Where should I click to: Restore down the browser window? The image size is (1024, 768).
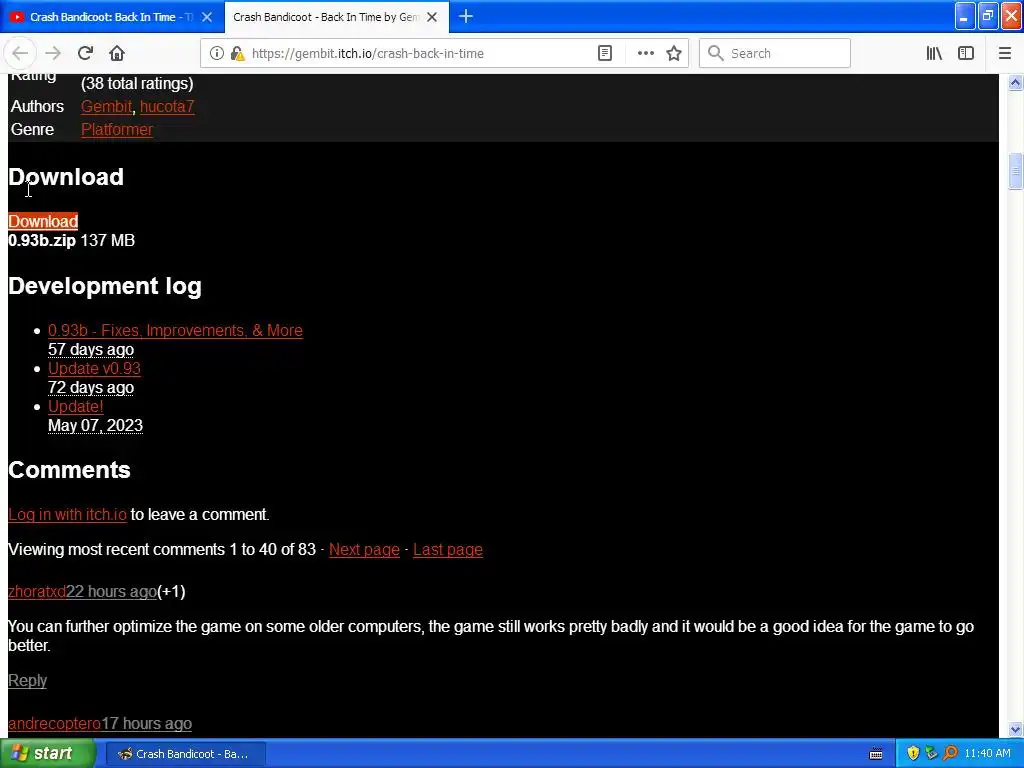pyautogui.click(x=987, y=16)
